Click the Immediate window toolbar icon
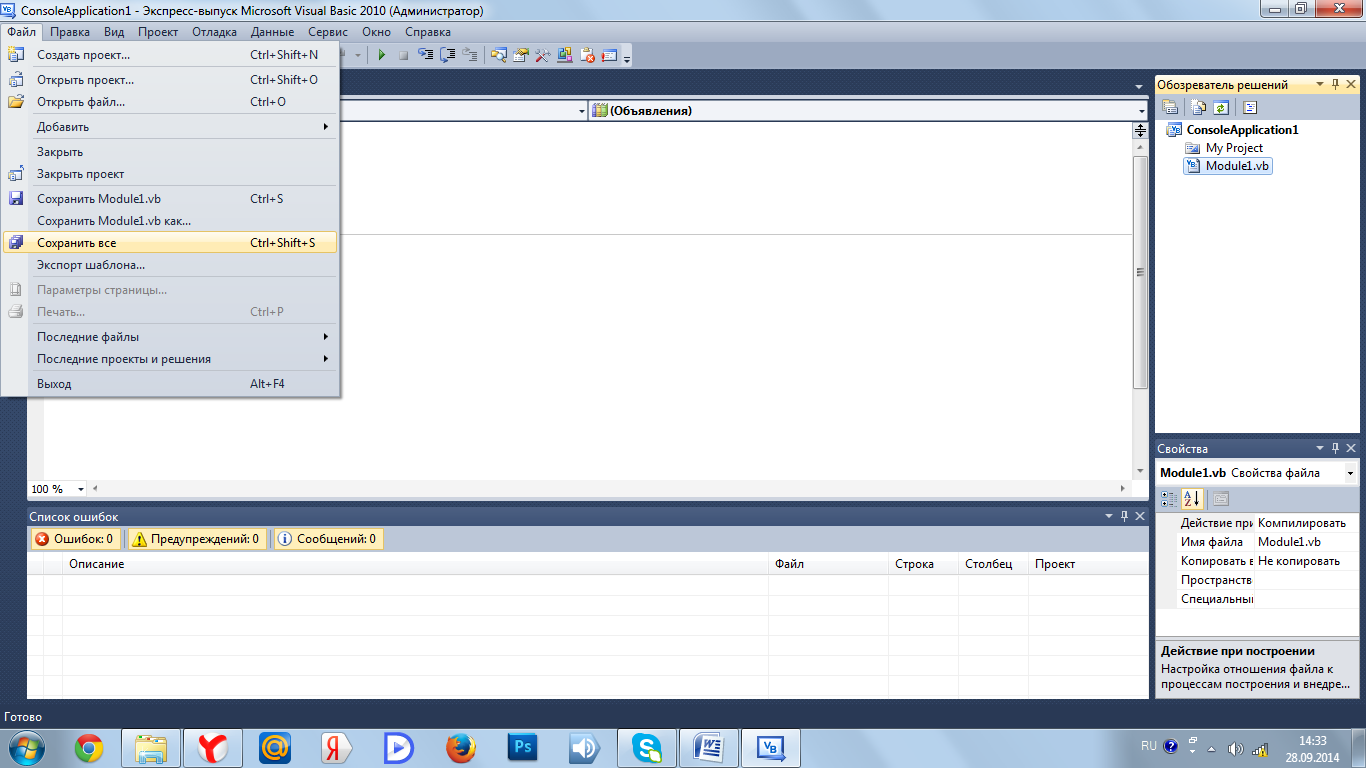The image size is (1366, 768). pyautogui.click(x=610, y=55)
